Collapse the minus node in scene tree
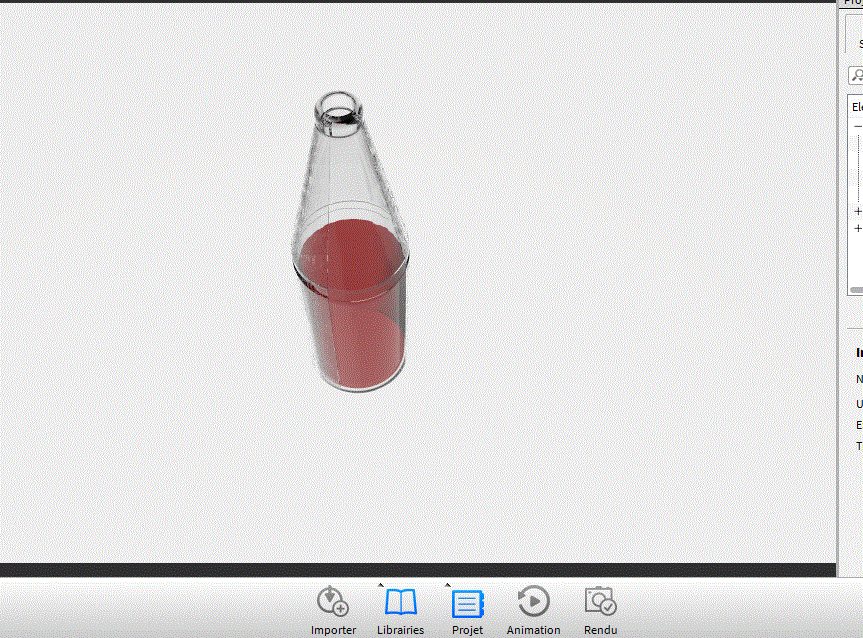 click(x=858, y=127)
